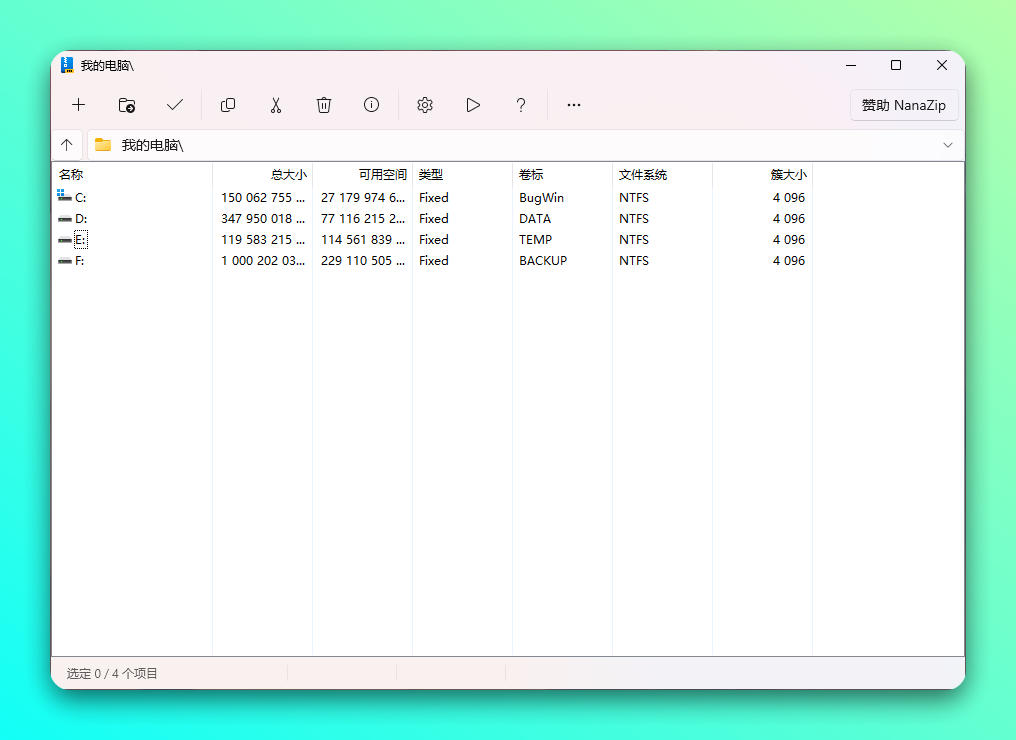The width and height of the screenshot is (1016, 740).
Task: Click the address bar path field
Action: [500, 145]
